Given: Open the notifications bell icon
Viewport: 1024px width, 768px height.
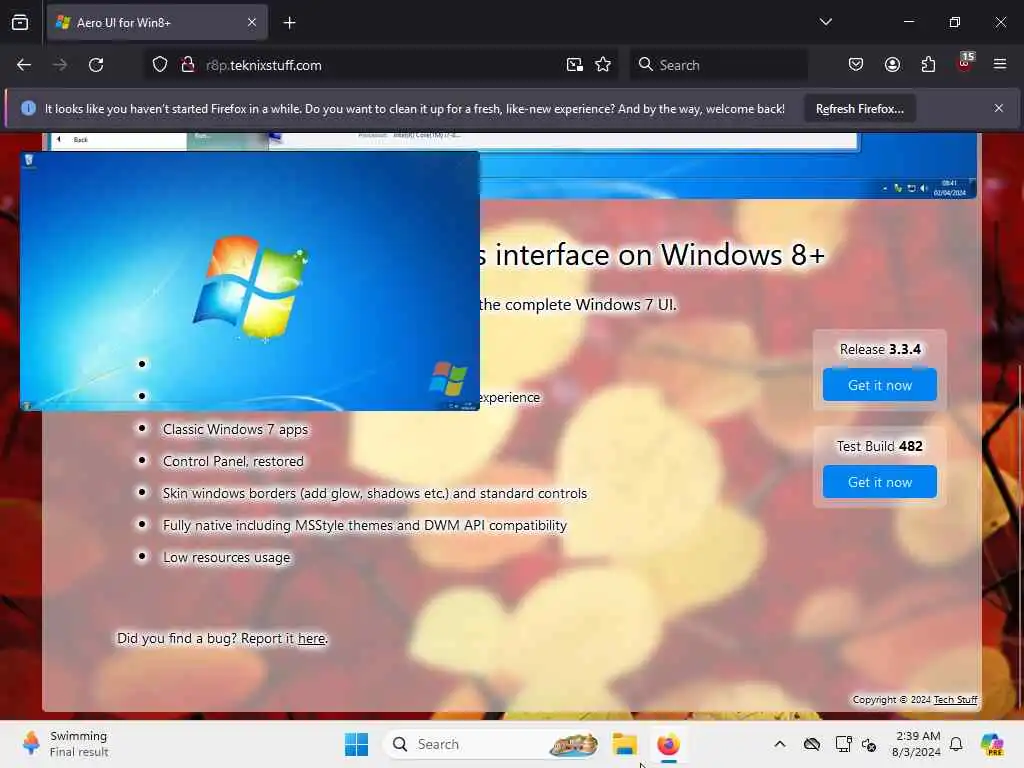Looking at the screenshot, I should (x=956, y=744).
